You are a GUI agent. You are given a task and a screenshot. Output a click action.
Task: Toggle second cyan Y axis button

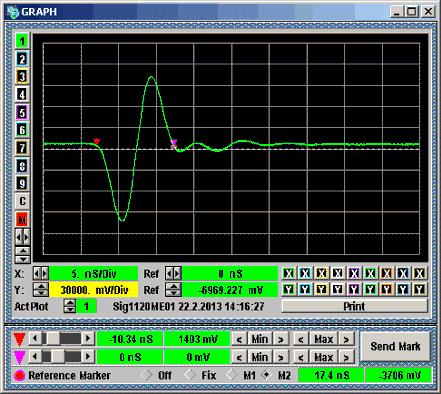[305, 289]
